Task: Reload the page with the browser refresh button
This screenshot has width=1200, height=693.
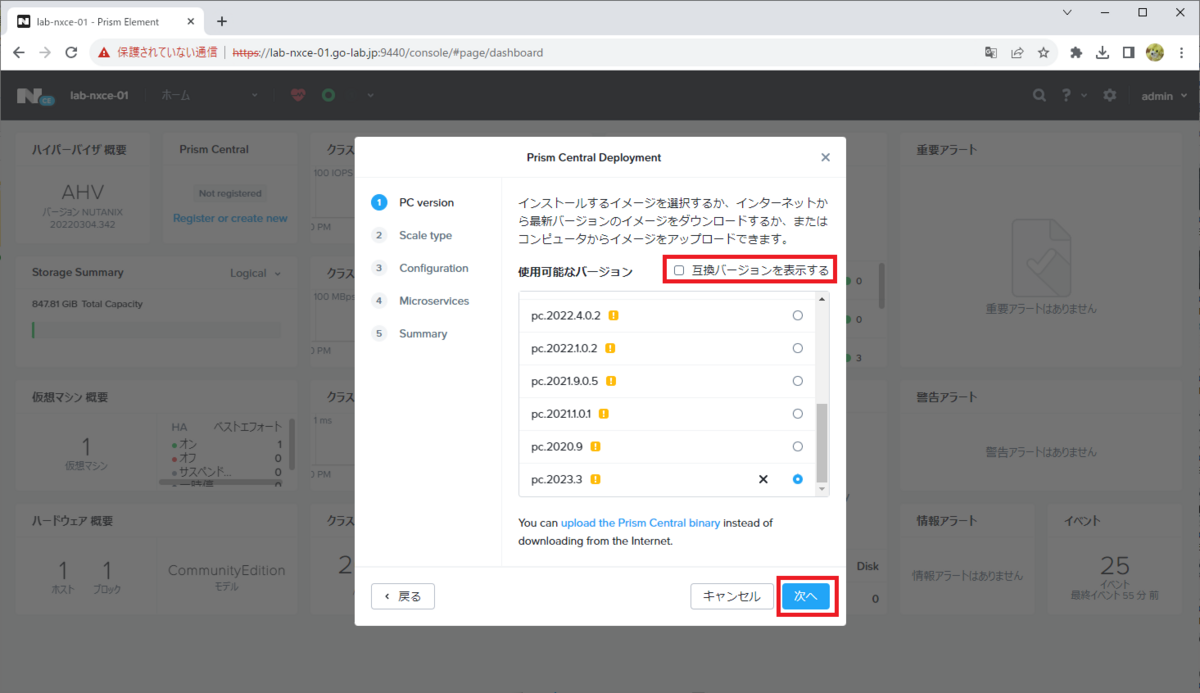Action: (71, 52)
